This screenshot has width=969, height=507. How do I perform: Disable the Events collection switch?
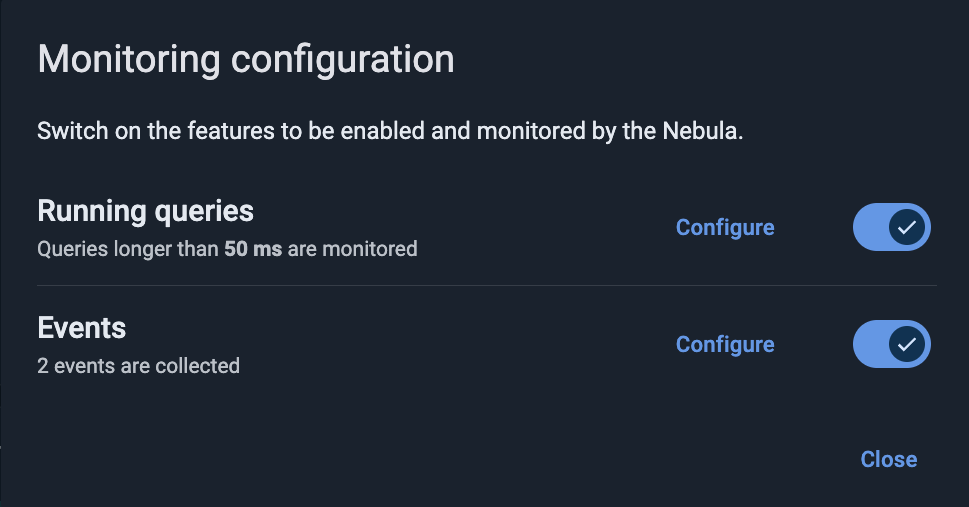point(891,345)
